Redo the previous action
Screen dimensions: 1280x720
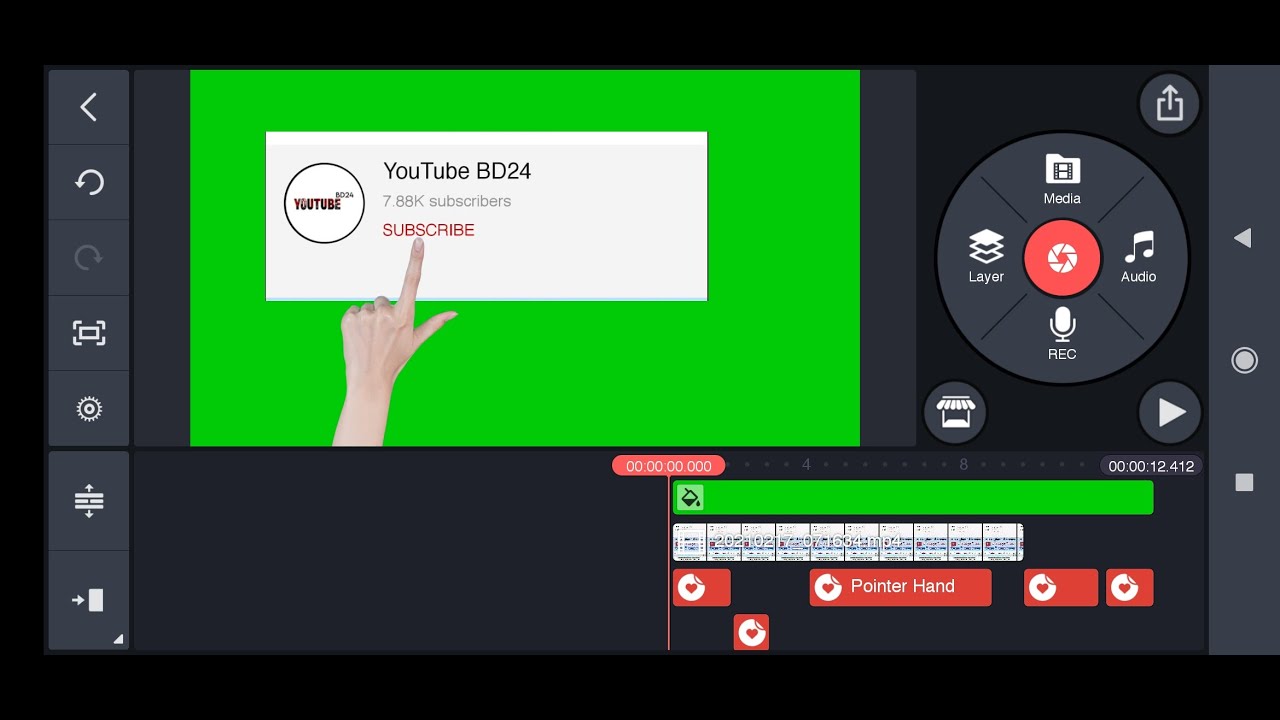point(89,258)
